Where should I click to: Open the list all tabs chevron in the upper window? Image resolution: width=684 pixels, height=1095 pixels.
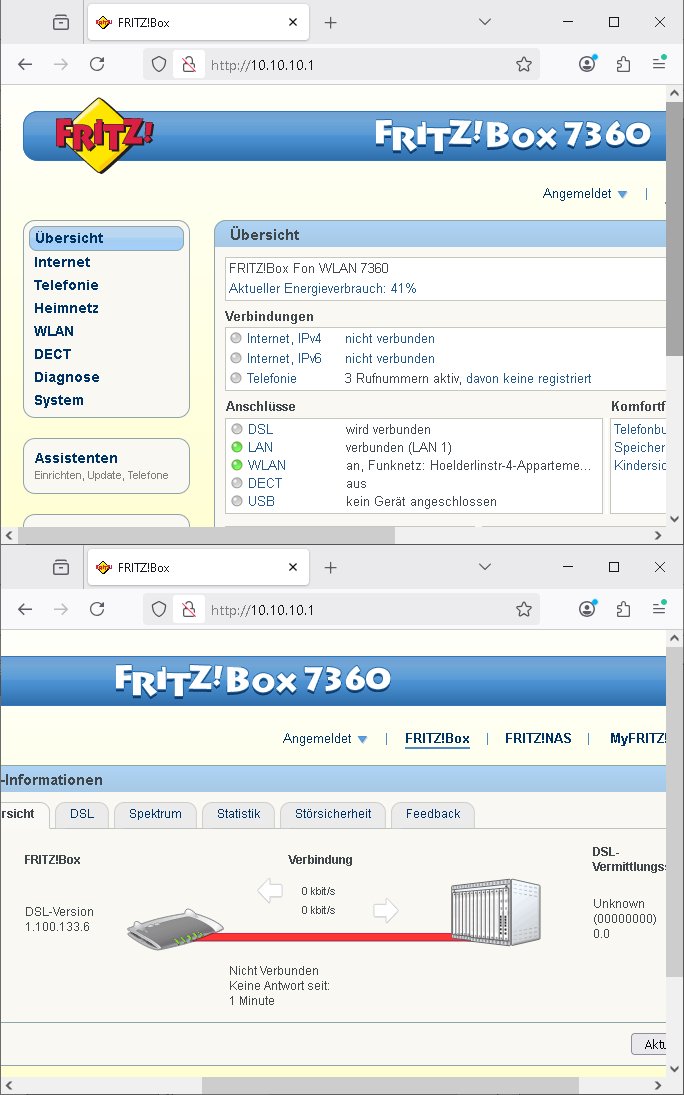pos(485,22)
